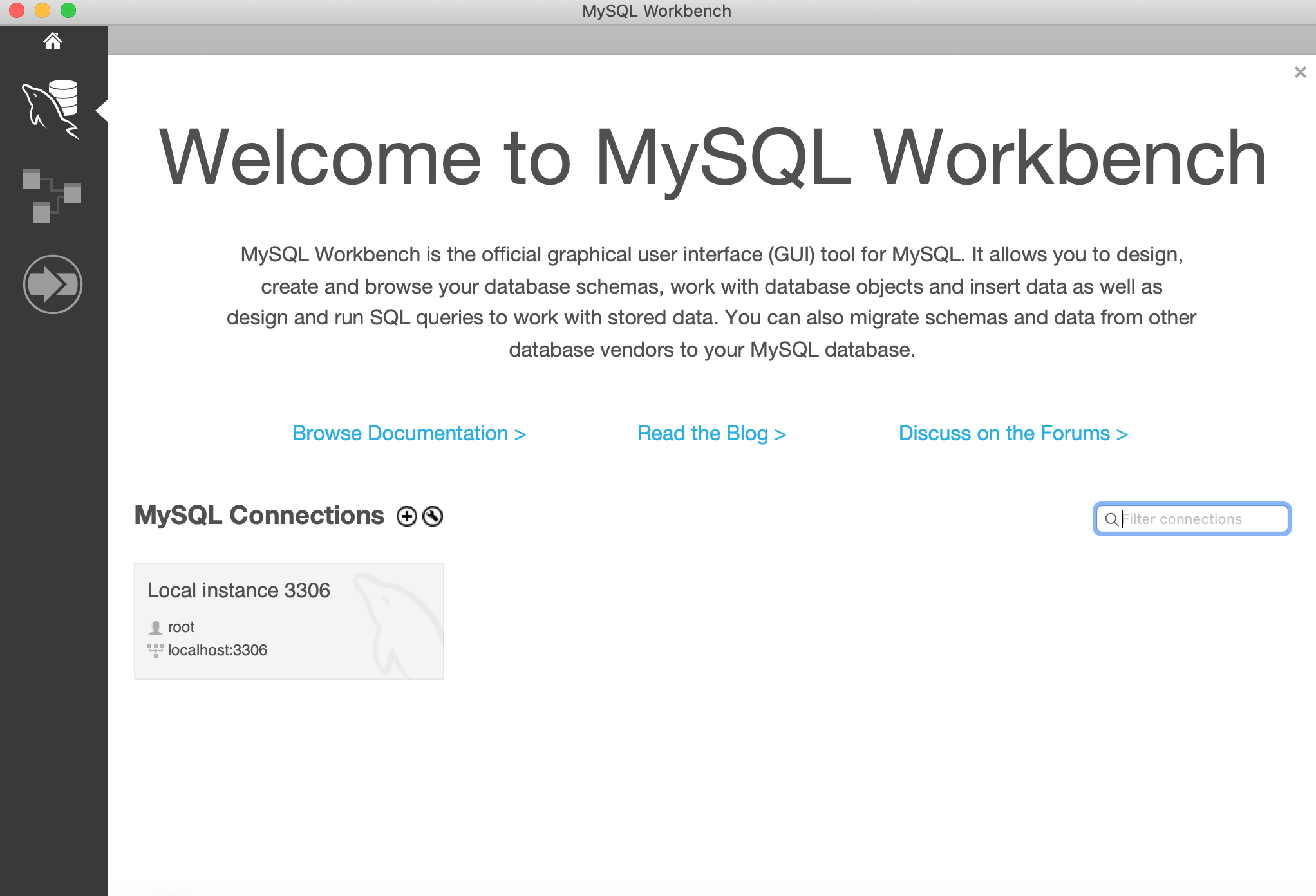
Task: Open the Browse Documentation link
Action: (x=409, y=434)
